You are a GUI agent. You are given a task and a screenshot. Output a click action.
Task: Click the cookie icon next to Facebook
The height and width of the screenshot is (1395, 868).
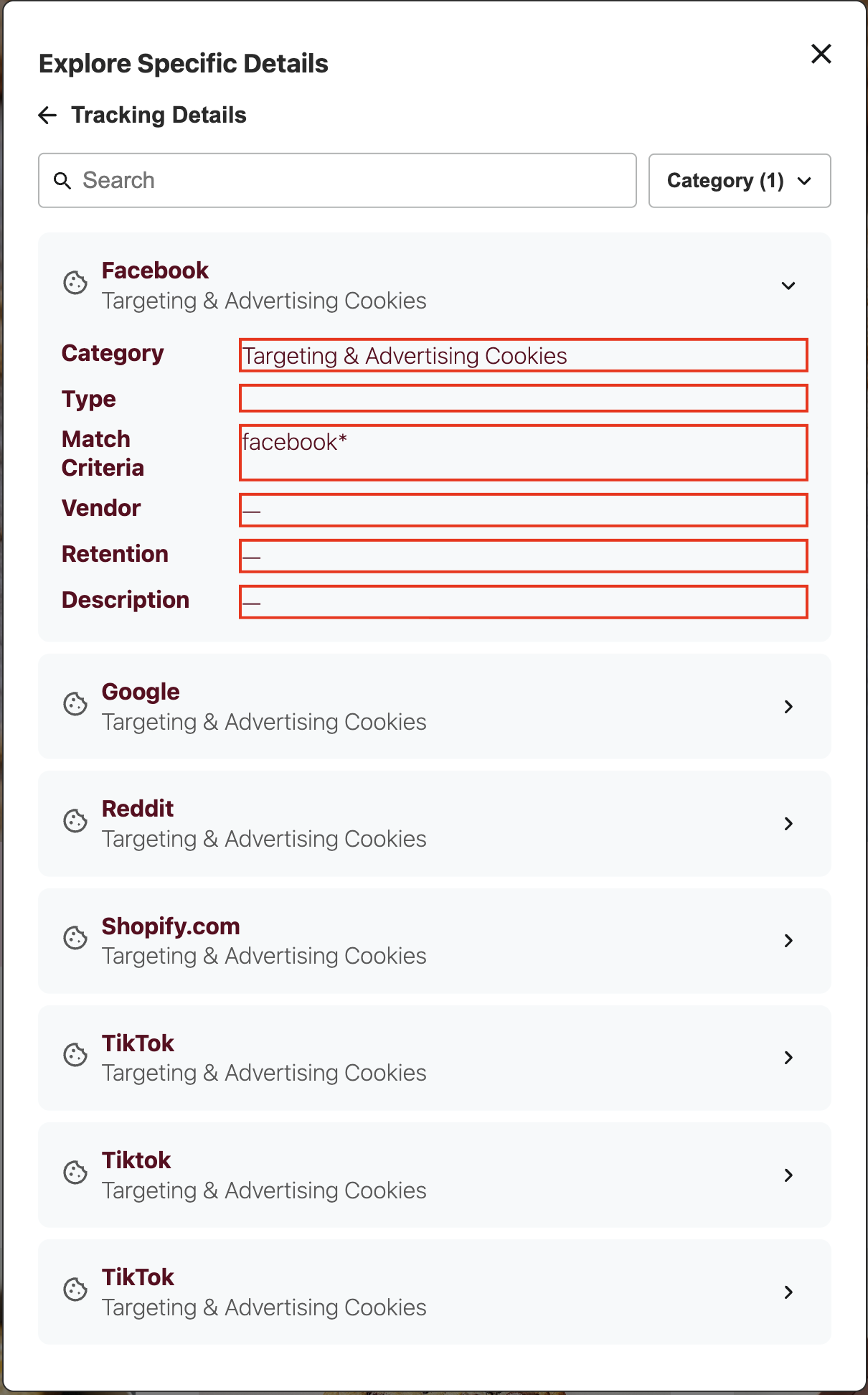click(75, 283)
